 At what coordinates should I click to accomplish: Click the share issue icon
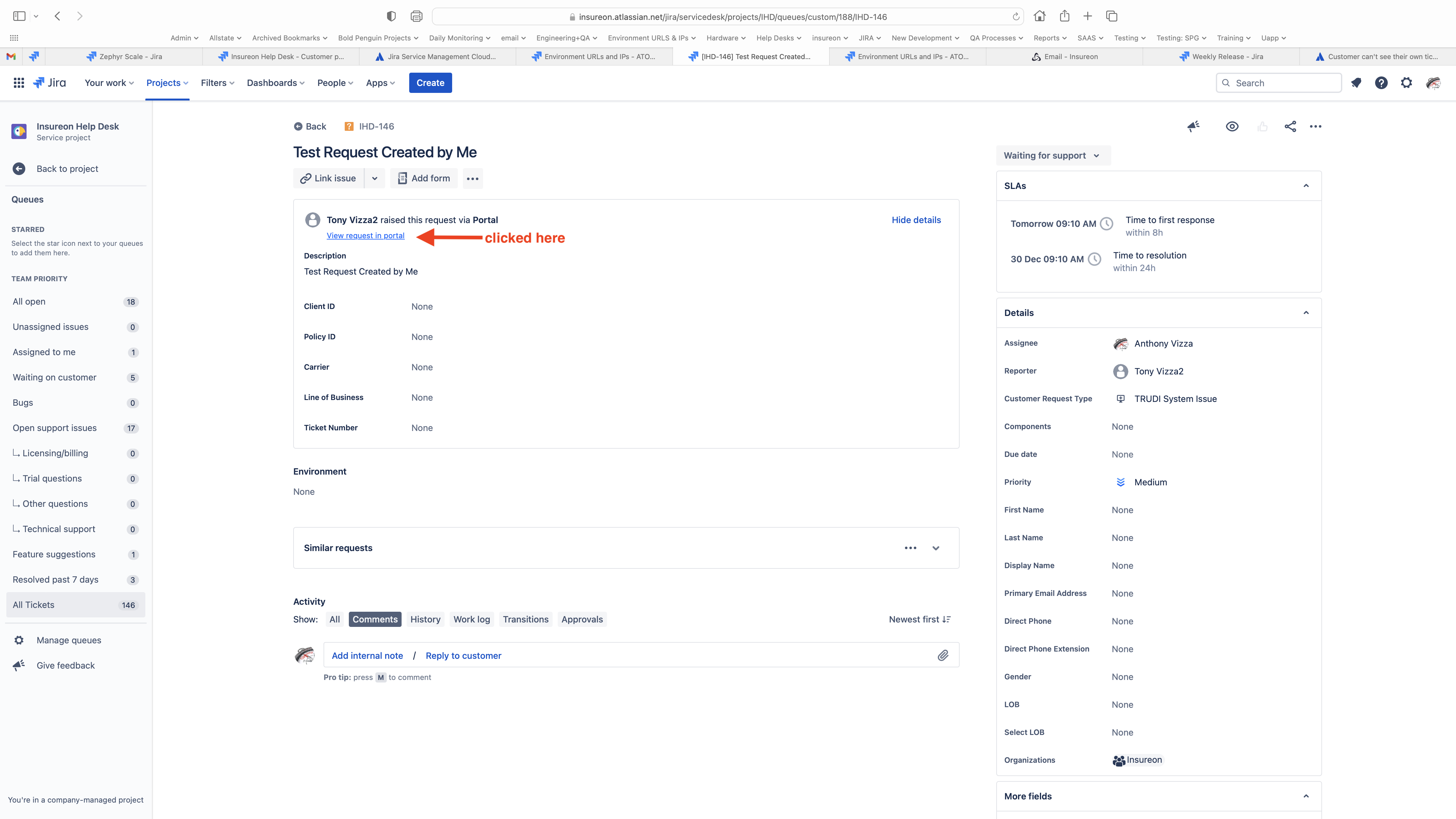(x=1290, y=127)
